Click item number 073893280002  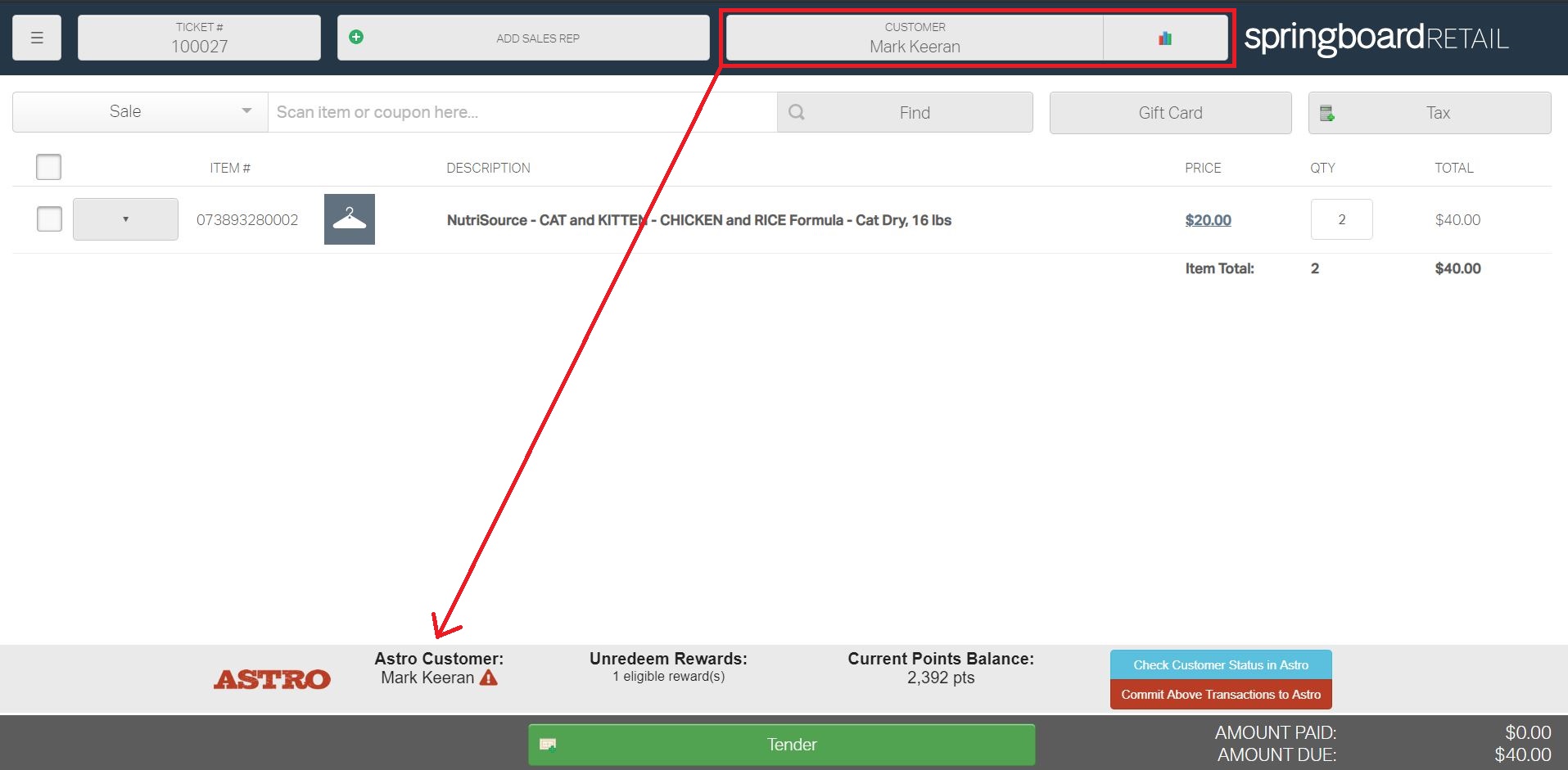coord(247,220)
